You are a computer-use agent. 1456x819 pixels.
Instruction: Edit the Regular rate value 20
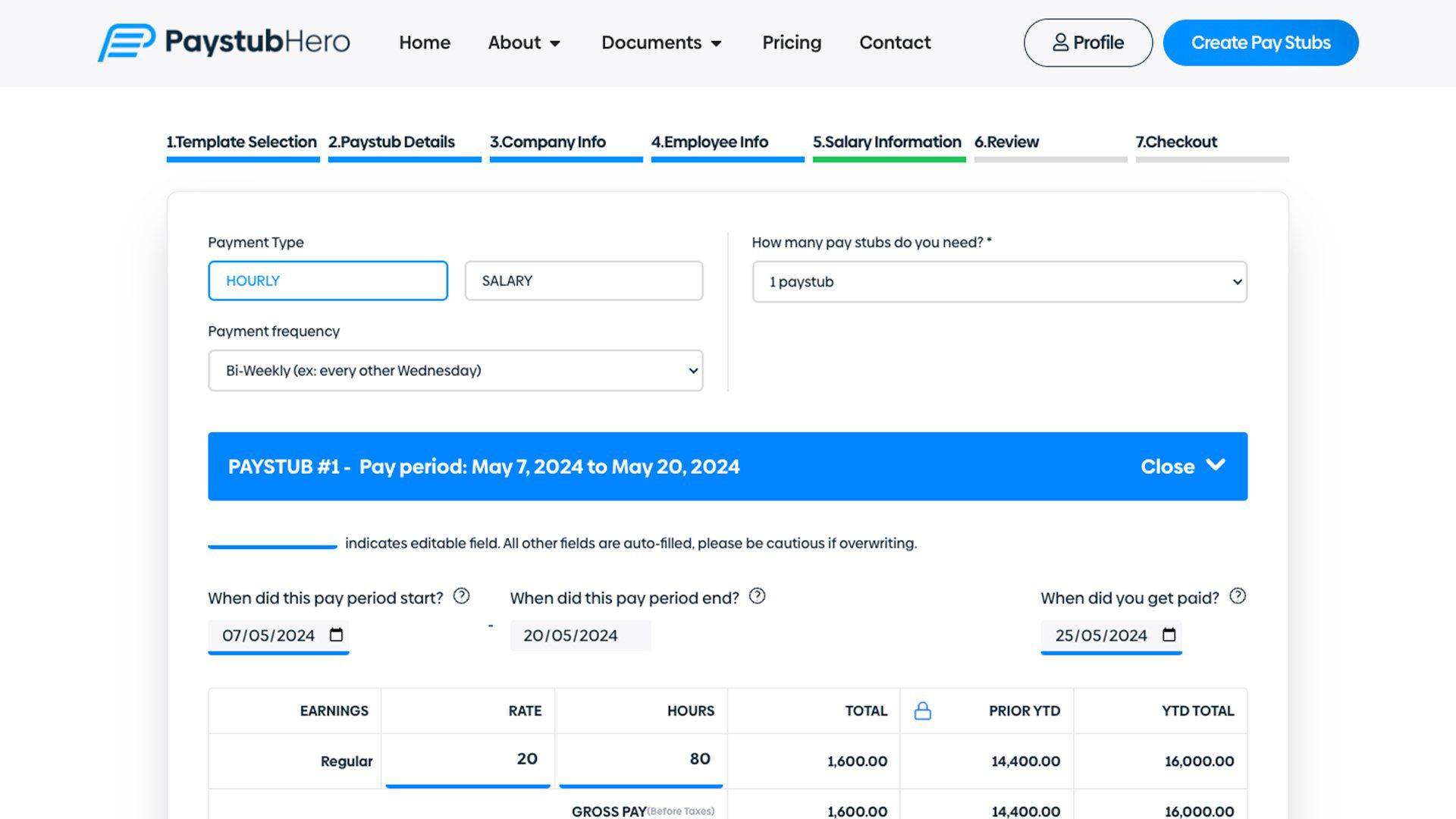[468, 759]
